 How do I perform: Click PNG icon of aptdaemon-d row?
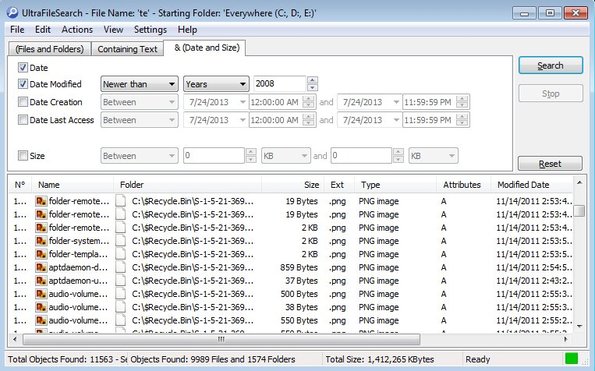point(41,267)
